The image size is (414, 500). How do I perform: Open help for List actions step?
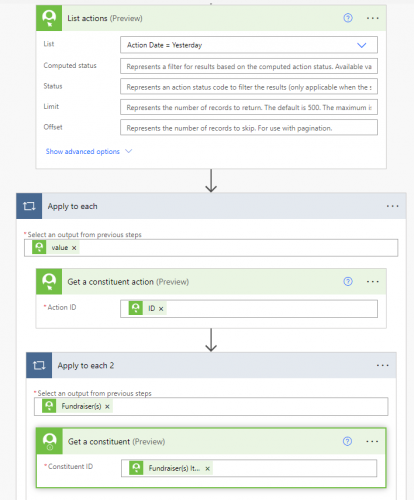pyautogui.click(x=348, y=18)
